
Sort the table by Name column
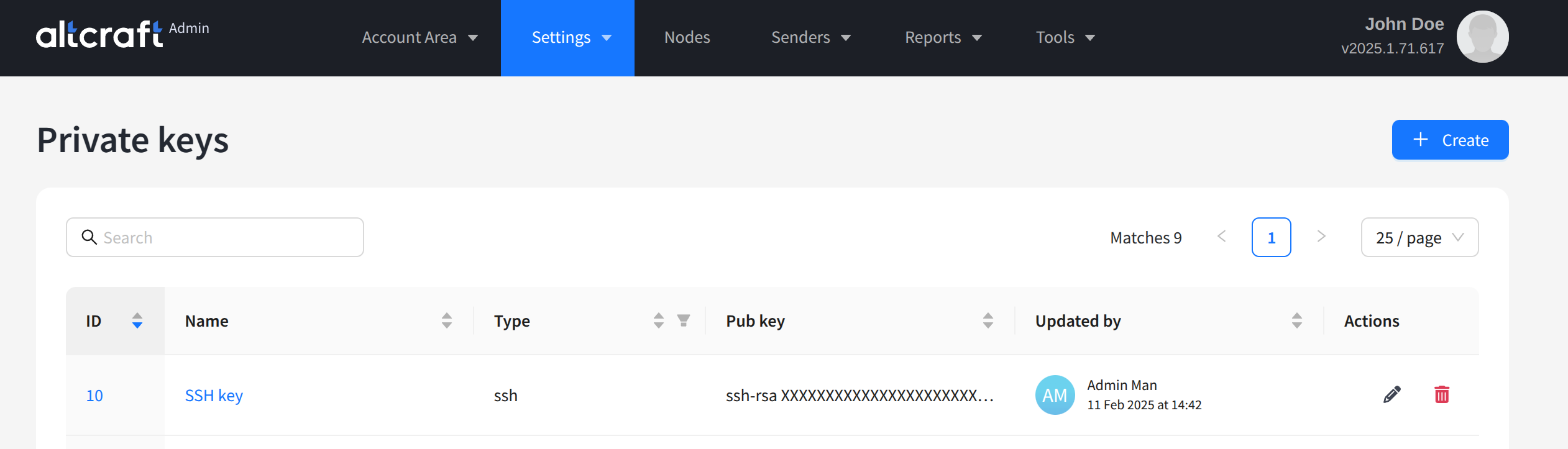click(x=447, y=320)
